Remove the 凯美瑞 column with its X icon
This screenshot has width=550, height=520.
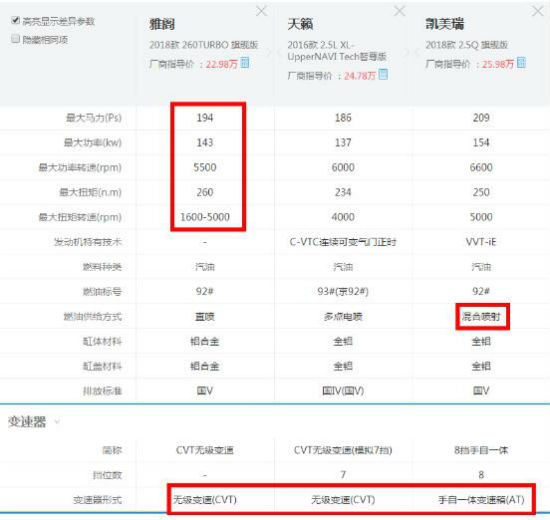click(x=537, y=11)
